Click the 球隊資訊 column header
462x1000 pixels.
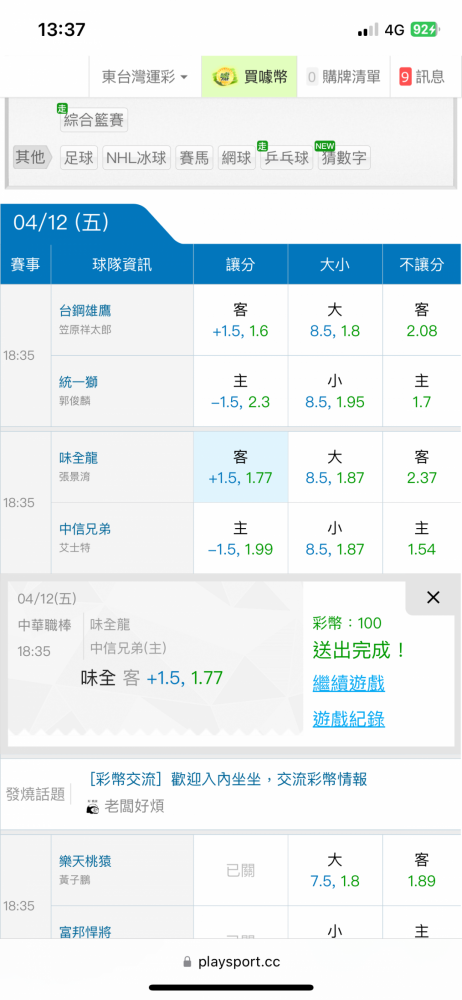[x=123, y=265]
